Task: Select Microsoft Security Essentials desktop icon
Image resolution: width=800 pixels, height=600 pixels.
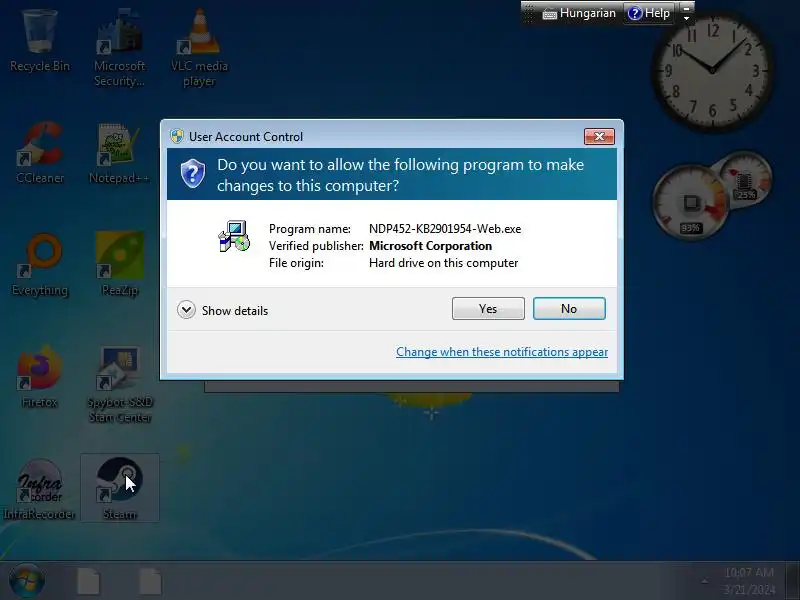Action: click(x=119, y=47)
